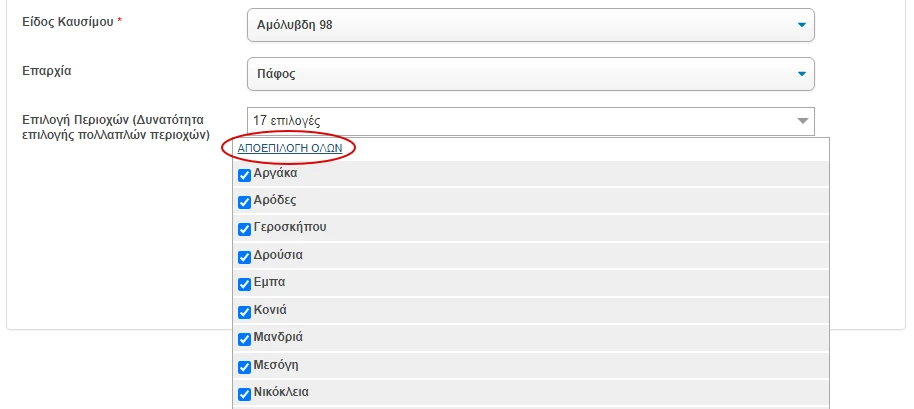This screenshot has width=914, height=409.
Task: Deselect the Μανδριά checkbox
Action: pyautogui.click(x=245, y=339)
